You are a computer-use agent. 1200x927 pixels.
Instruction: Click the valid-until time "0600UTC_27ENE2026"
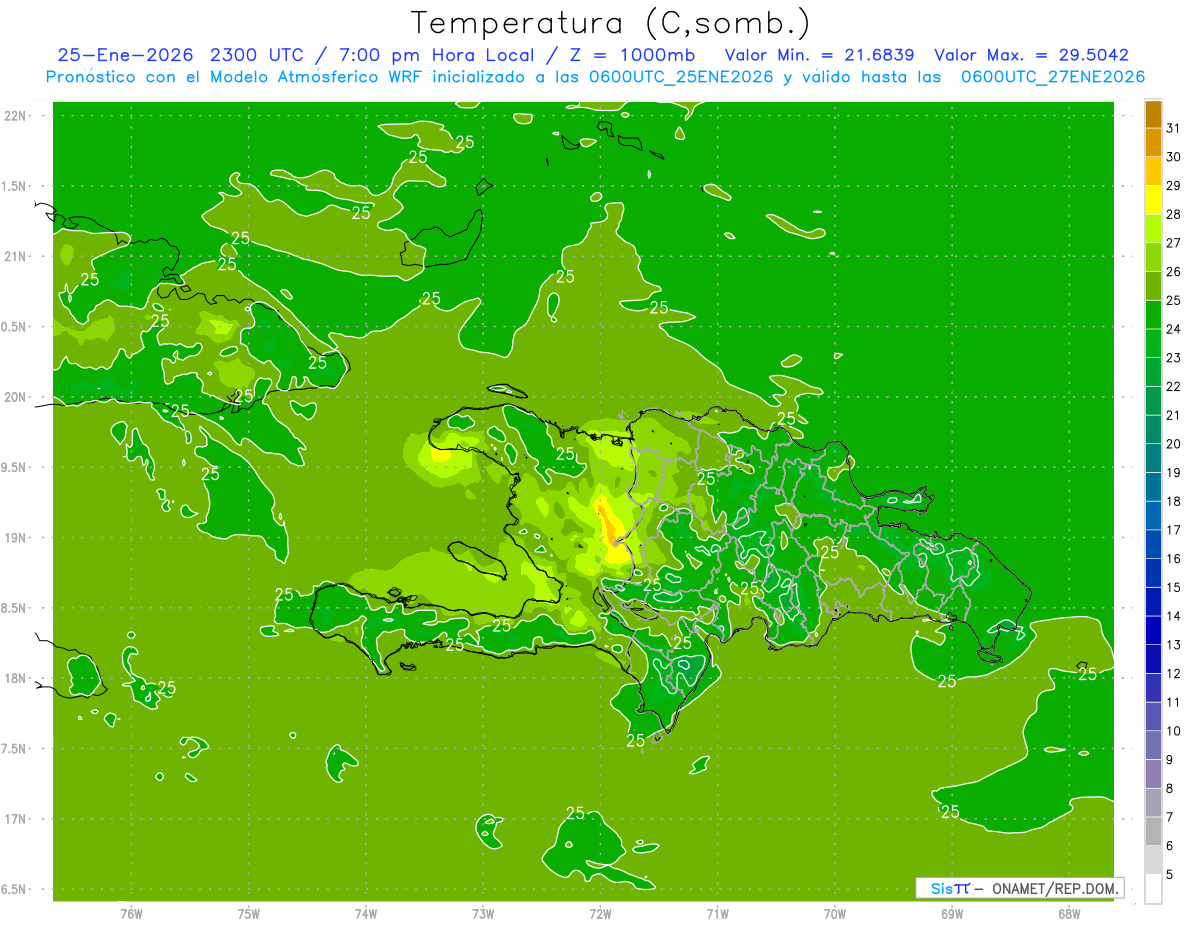pyautogui.click(x=1053, y=77)
